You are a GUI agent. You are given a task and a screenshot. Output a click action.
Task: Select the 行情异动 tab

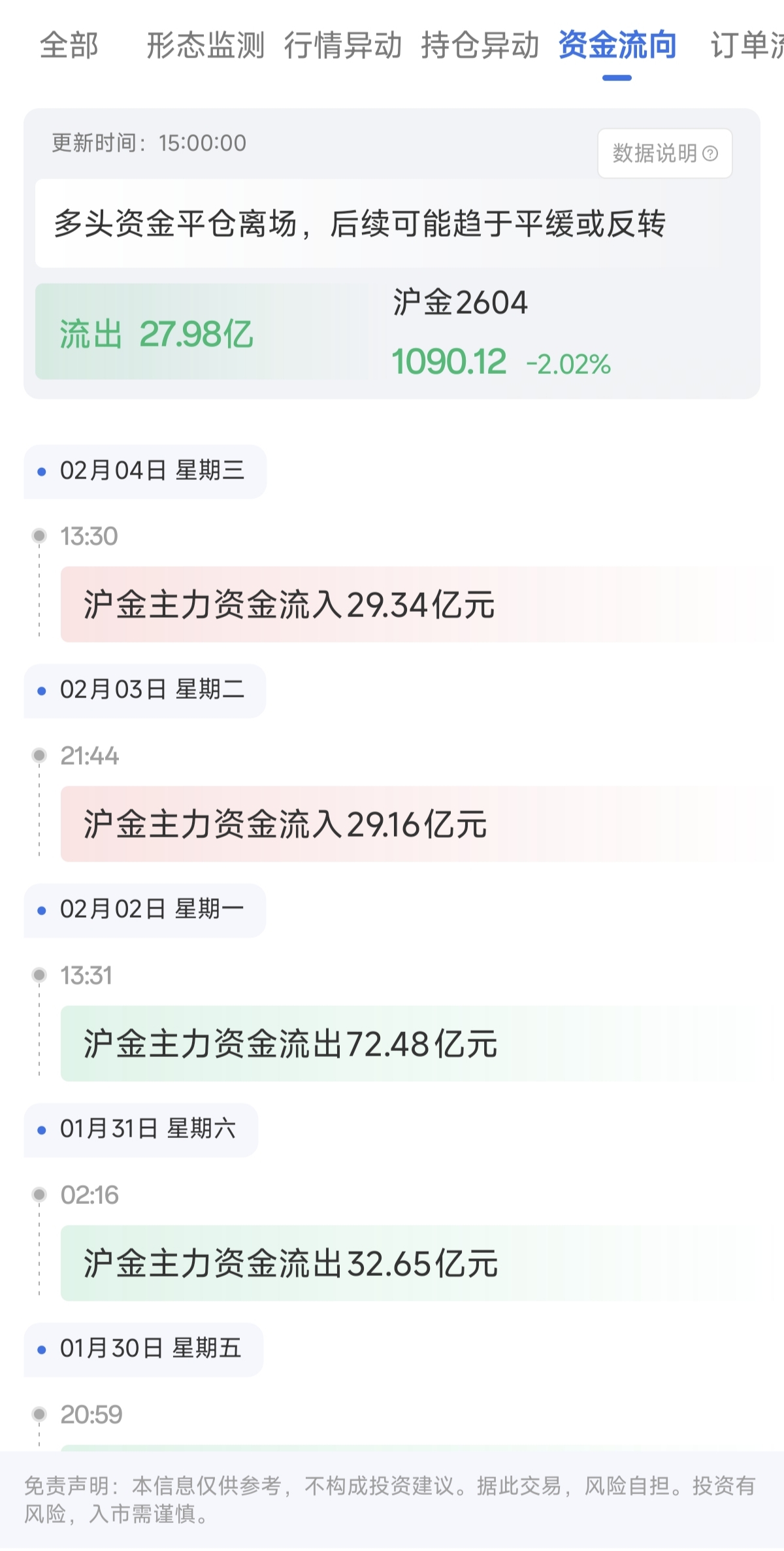pos(342,46)
